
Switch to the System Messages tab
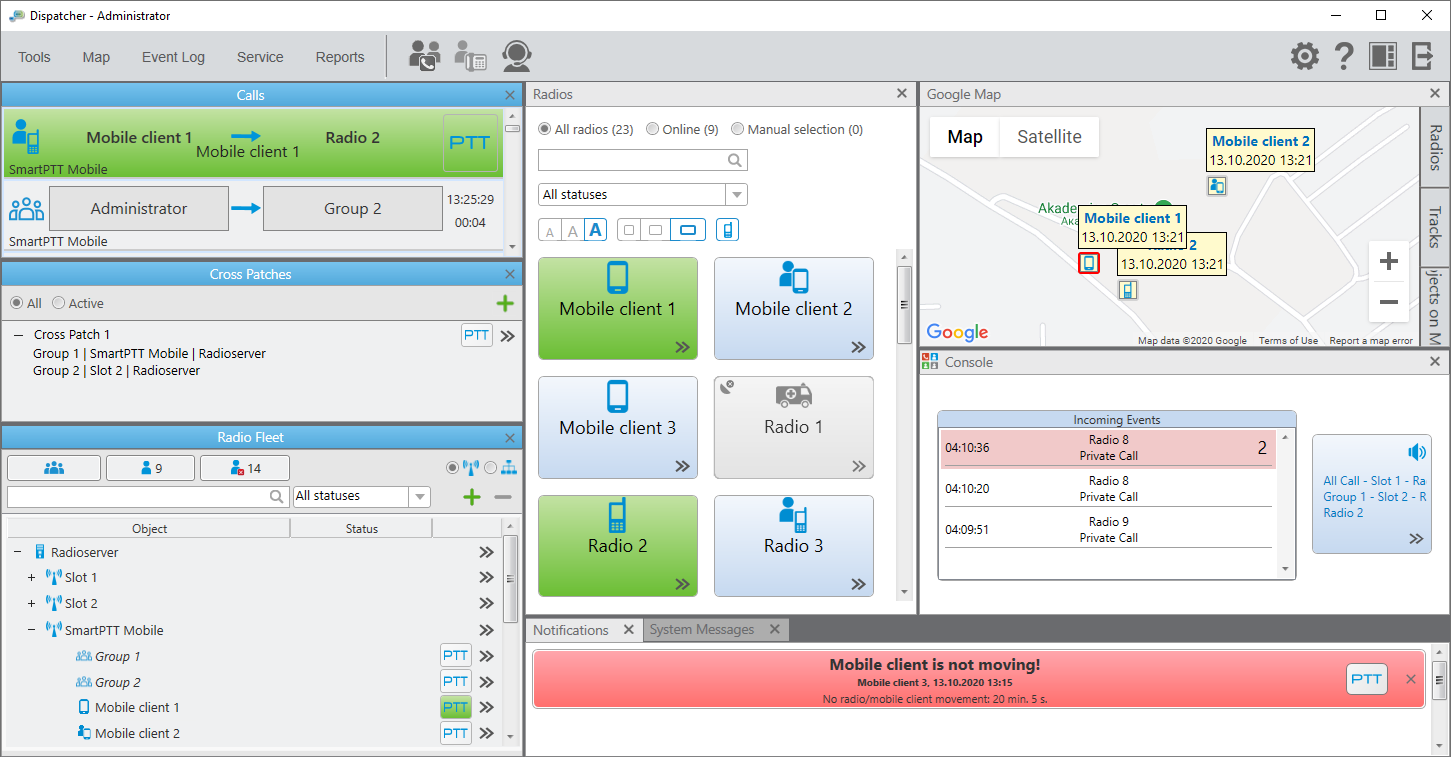point(702,630)
